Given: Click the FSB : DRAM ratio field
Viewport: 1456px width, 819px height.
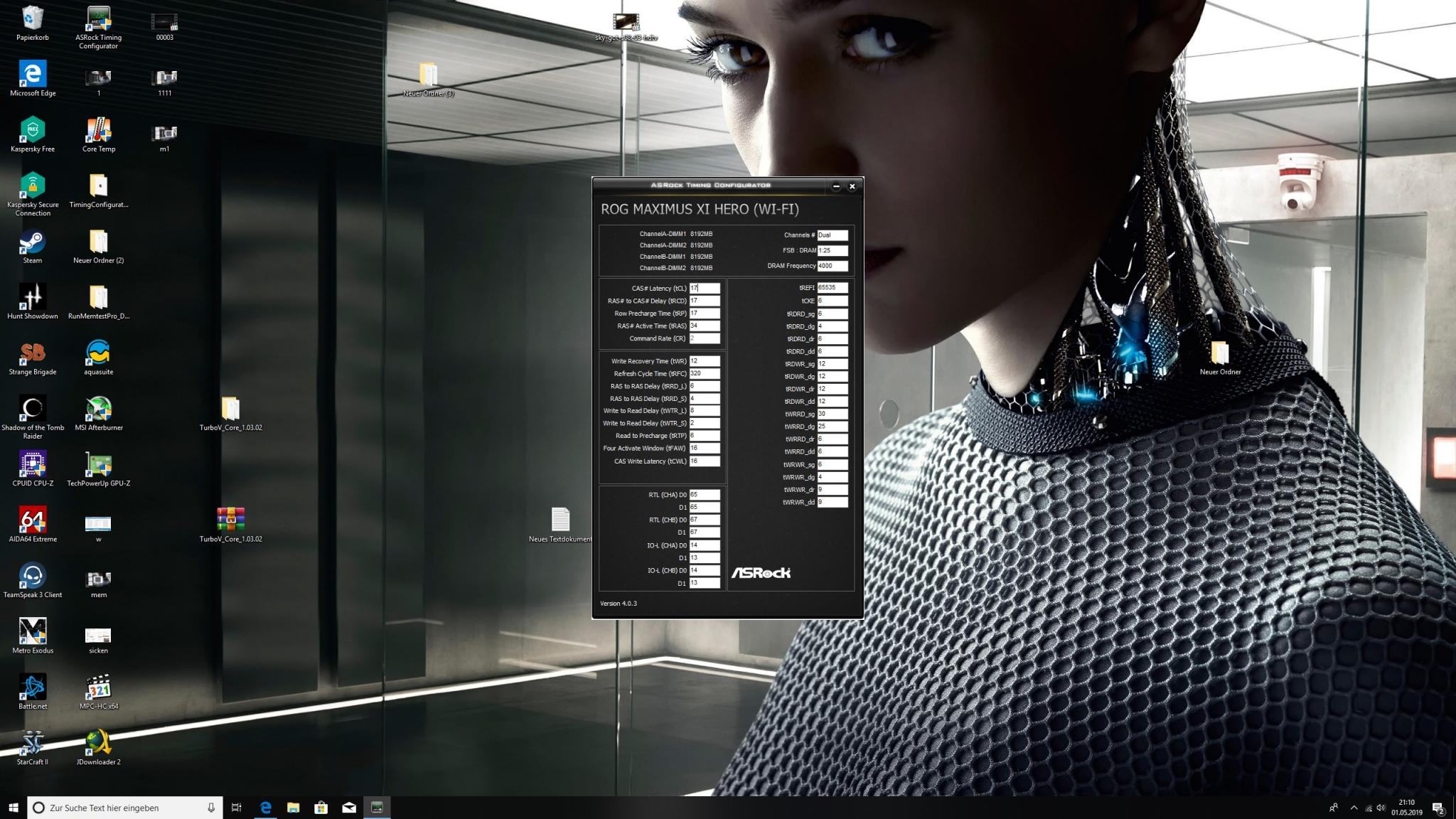Looking at the screenshot, I should pyautogui.click(x=833, y=250).
